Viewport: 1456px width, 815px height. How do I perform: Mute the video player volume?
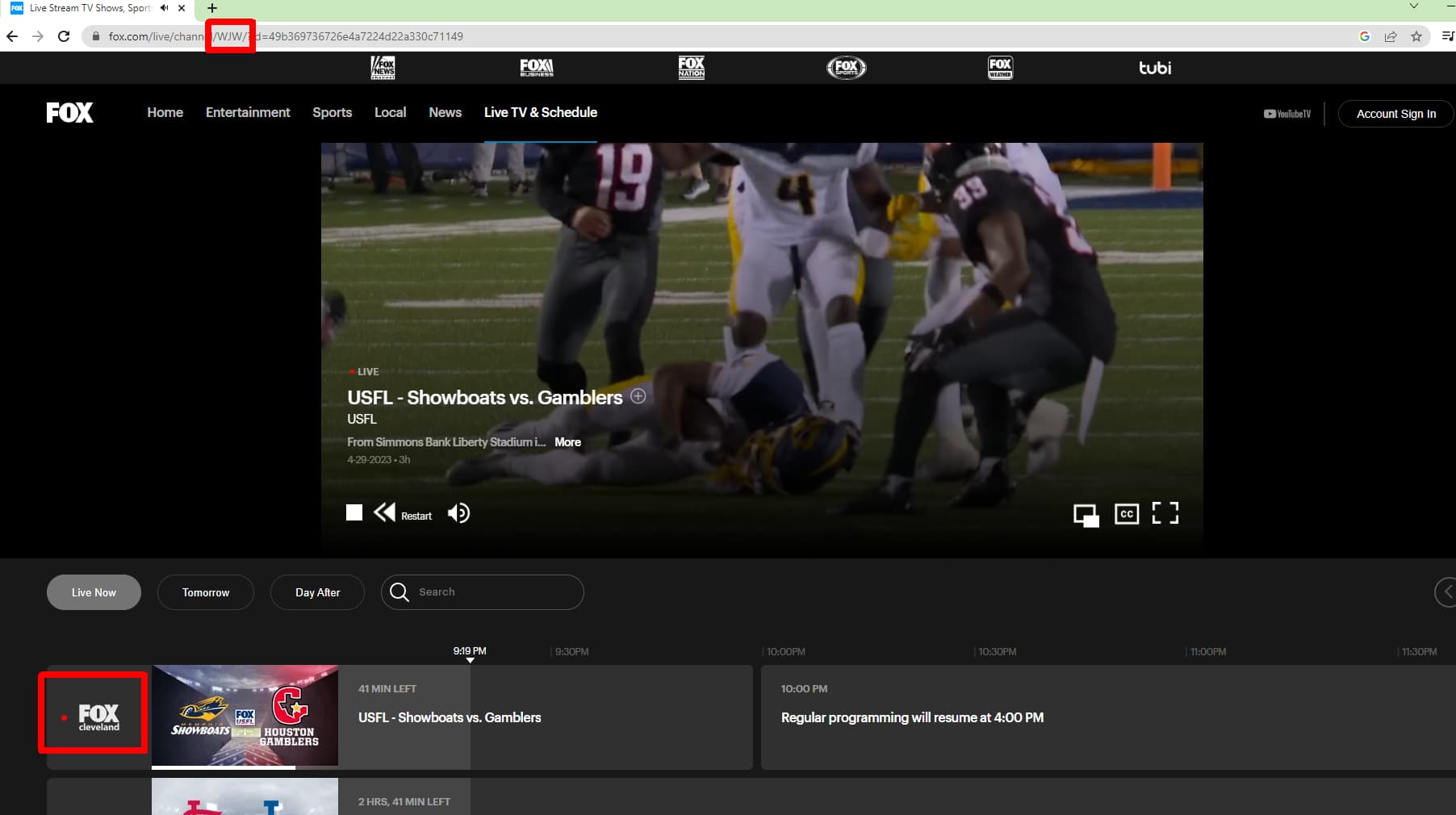click(458, 513)
